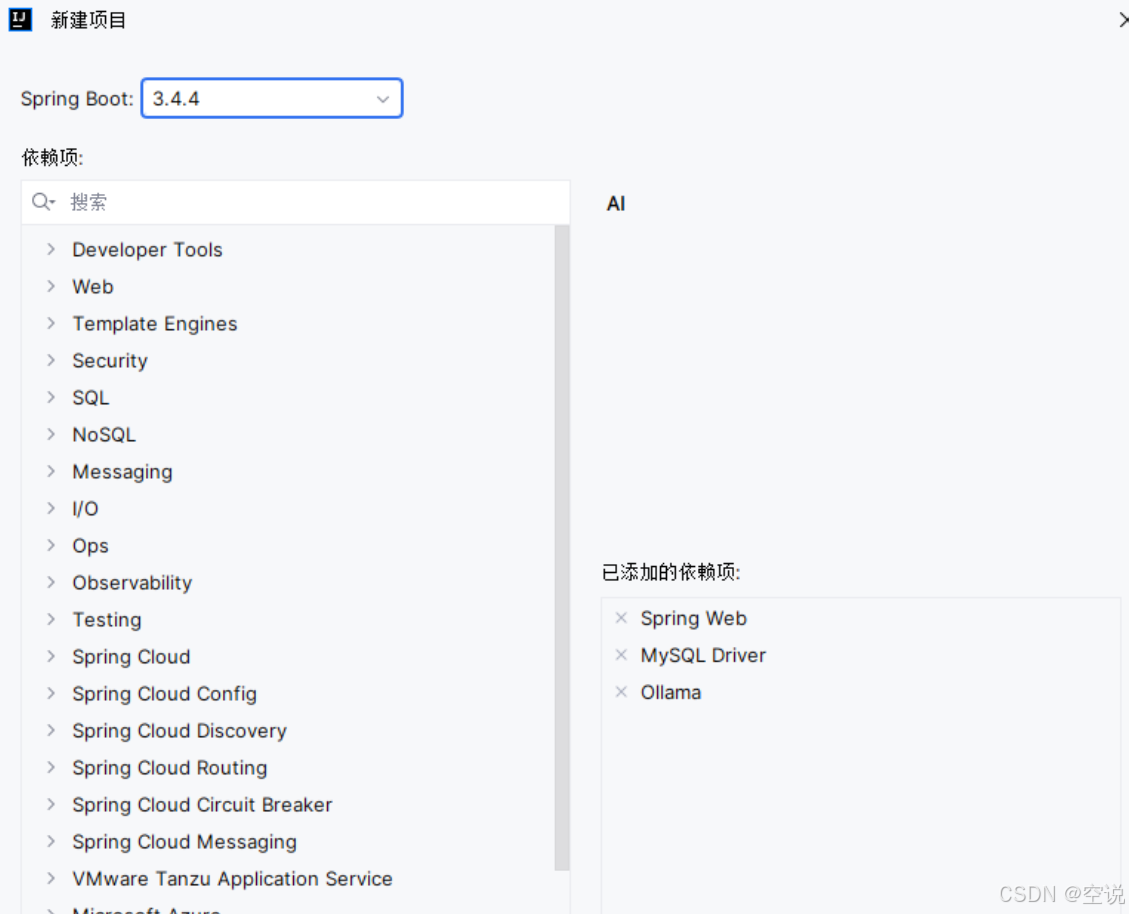Select the Spring Cloud Discovery row

coord(288,730)
